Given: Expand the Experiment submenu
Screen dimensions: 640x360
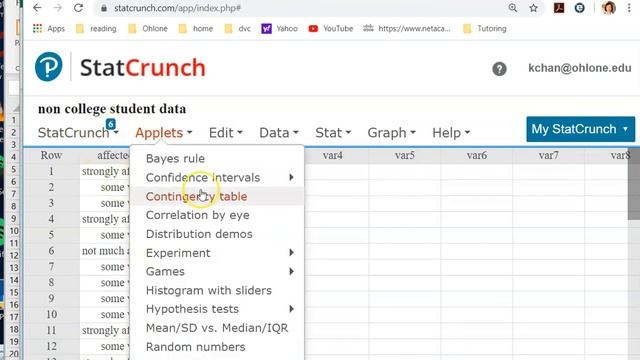Looking at the screenshot, I should pos(217,253).
